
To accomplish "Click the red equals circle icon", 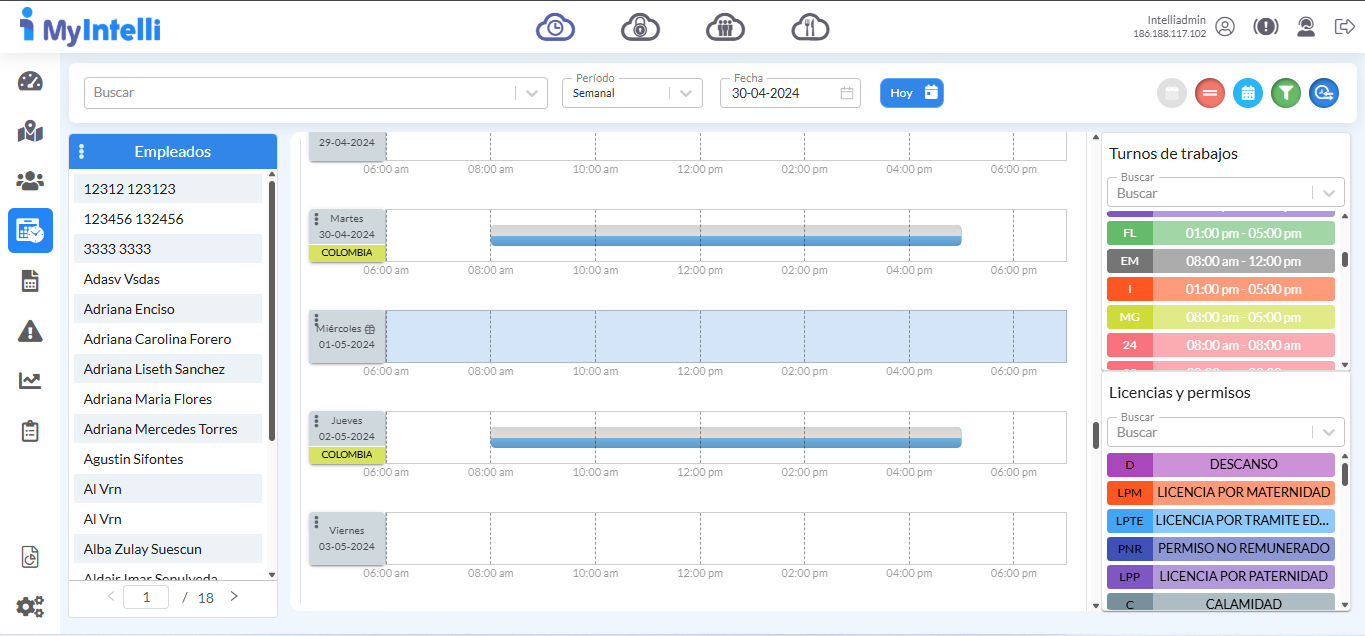I will click(1210, 93).
